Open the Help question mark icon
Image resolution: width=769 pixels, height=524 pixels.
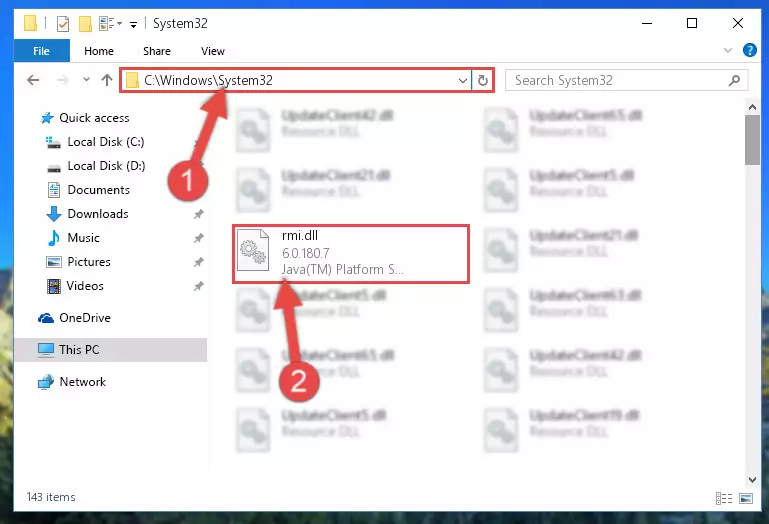point(749,50)
